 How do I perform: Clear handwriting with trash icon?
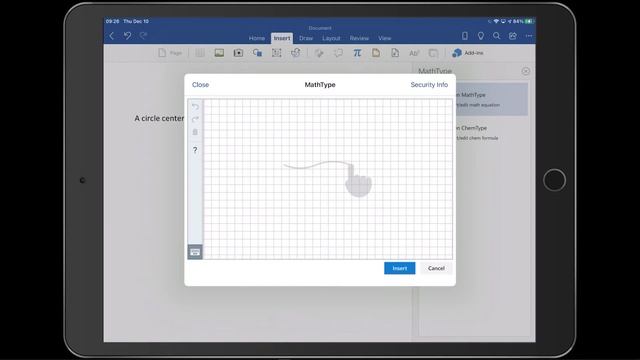coord(195,132)
